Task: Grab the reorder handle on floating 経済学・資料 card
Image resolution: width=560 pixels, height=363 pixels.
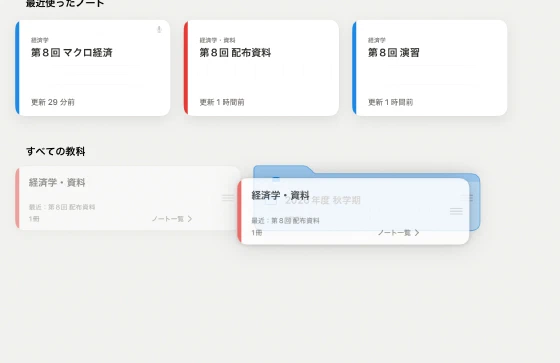Action: click(x=456, y=211)
